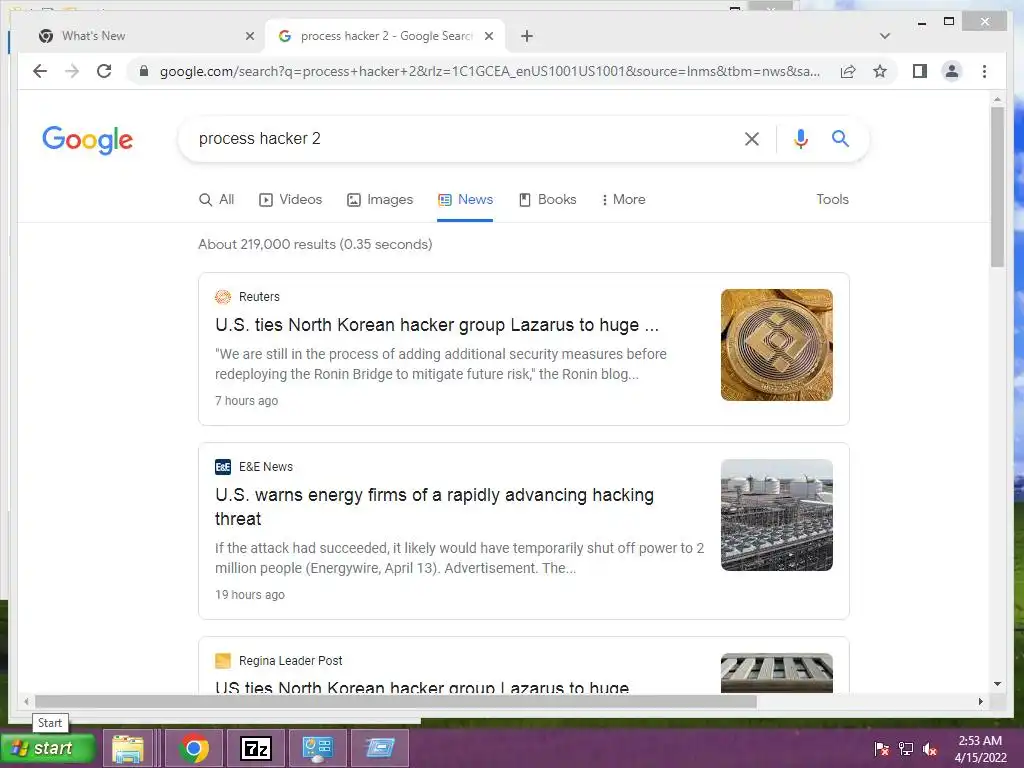
Task: Click the scroll up arrow
Action: [x=997, y=99]
